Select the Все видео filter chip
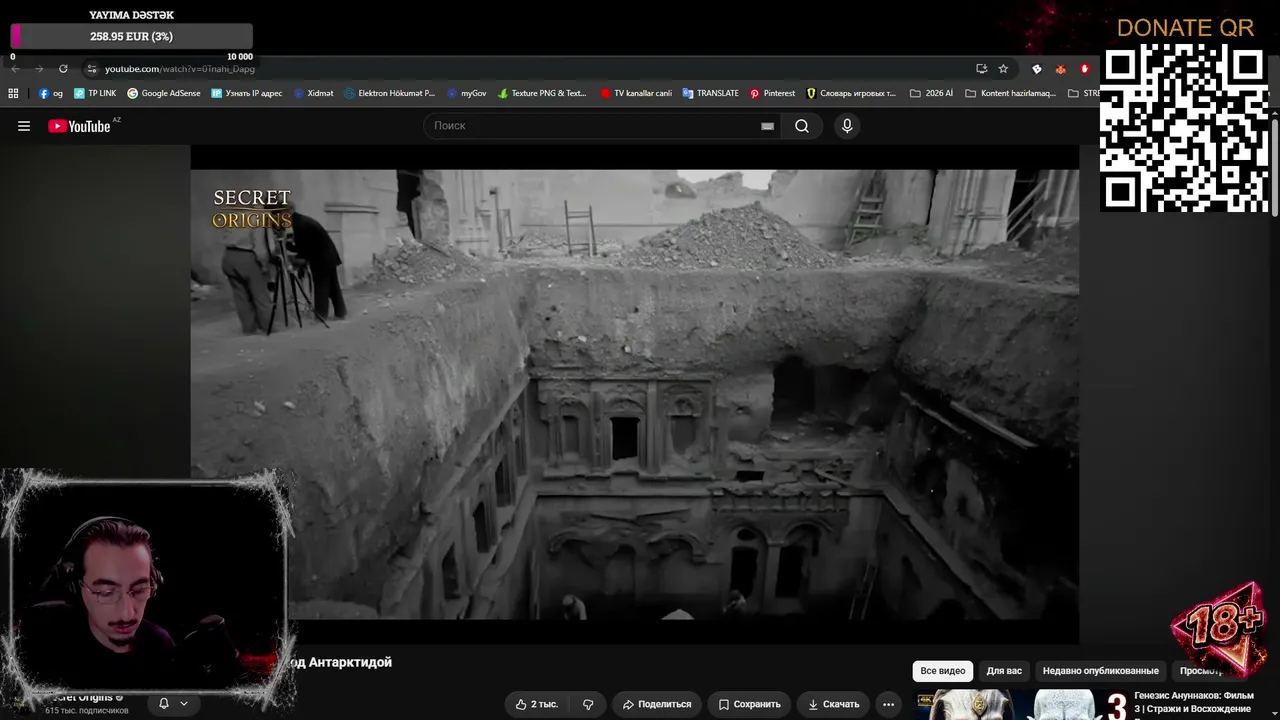 click(943, 671)
